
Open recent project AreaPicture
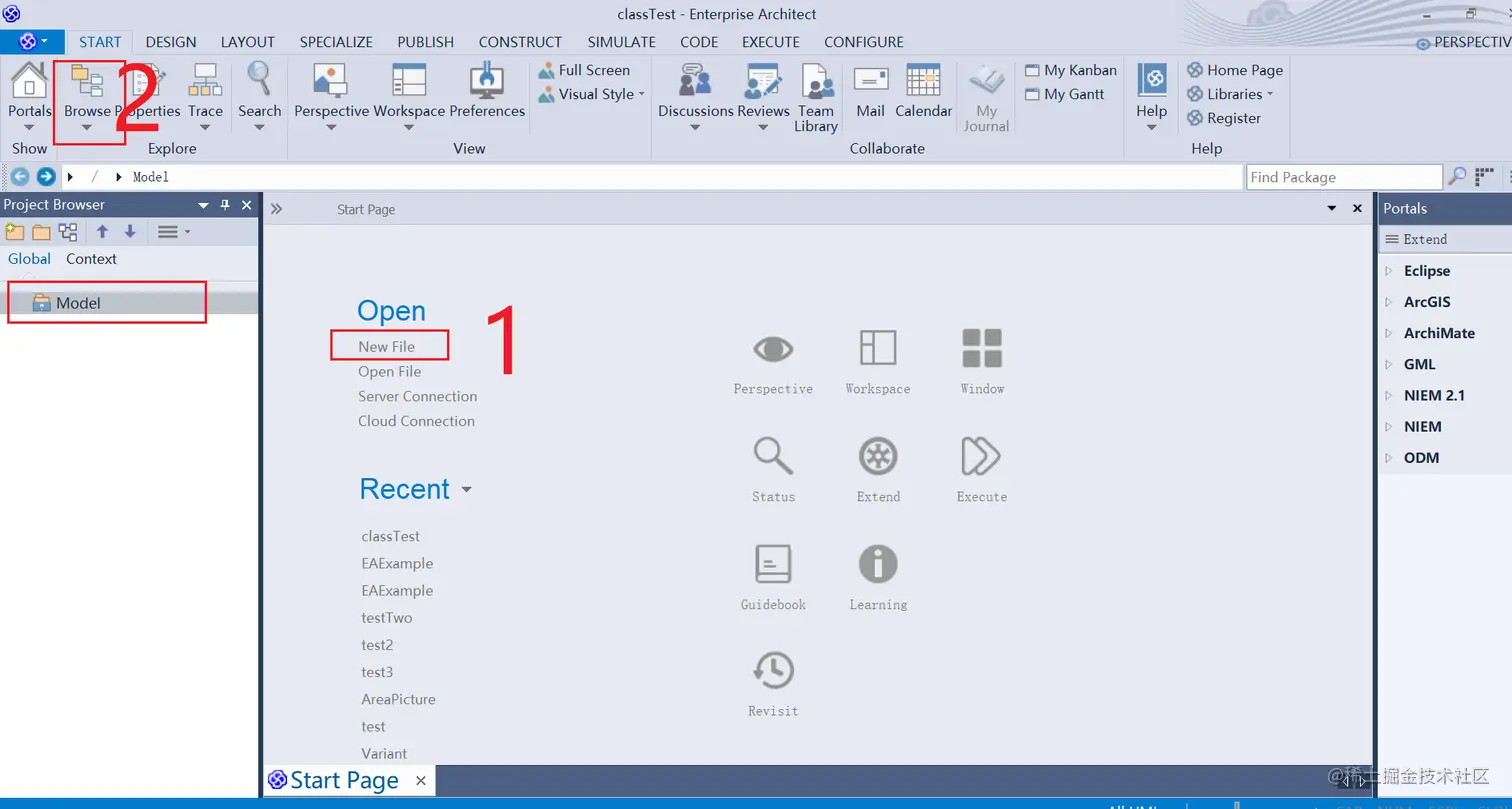(398, 699)
